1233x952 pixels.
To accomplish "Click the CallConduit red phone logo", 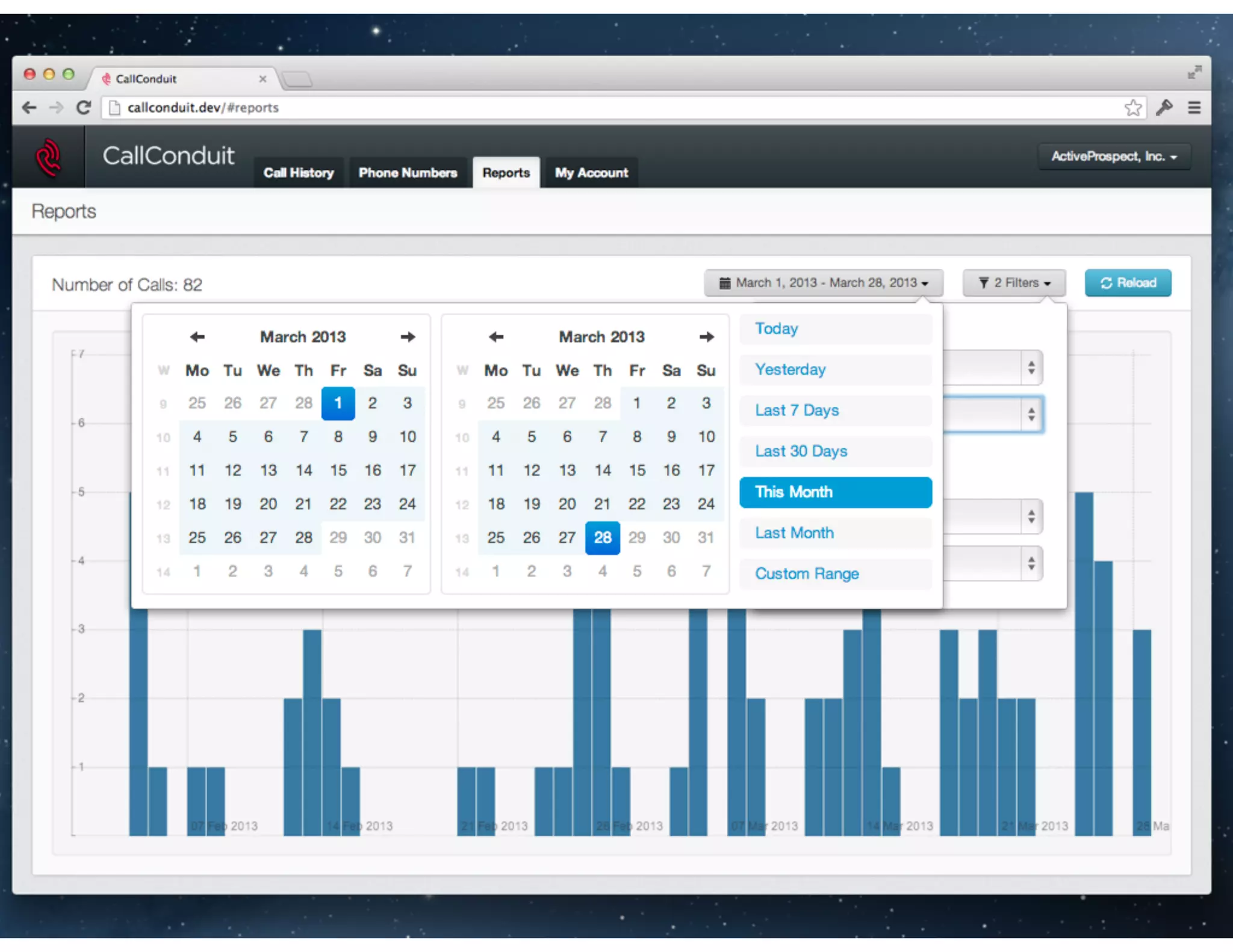I will [x=48, y=158].
